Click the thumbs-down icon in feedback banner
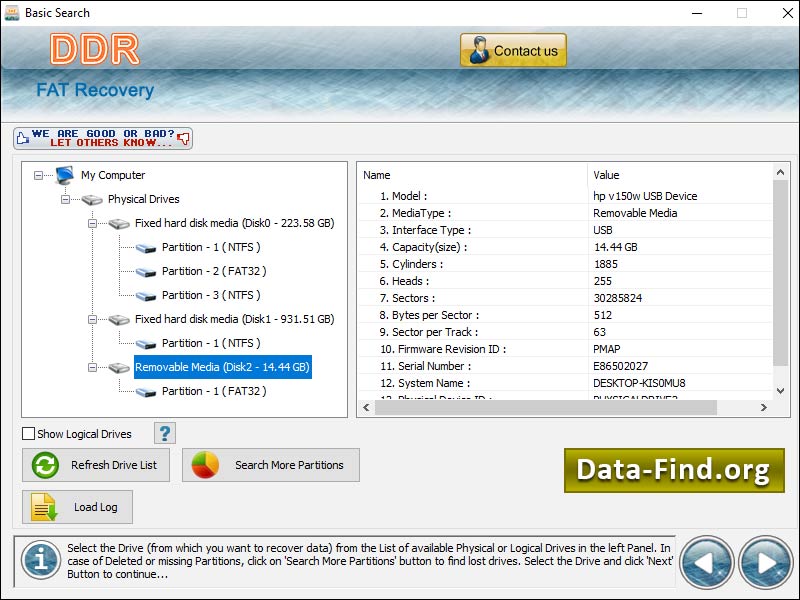This screenshot has height=600, width=800. (183, 137)
